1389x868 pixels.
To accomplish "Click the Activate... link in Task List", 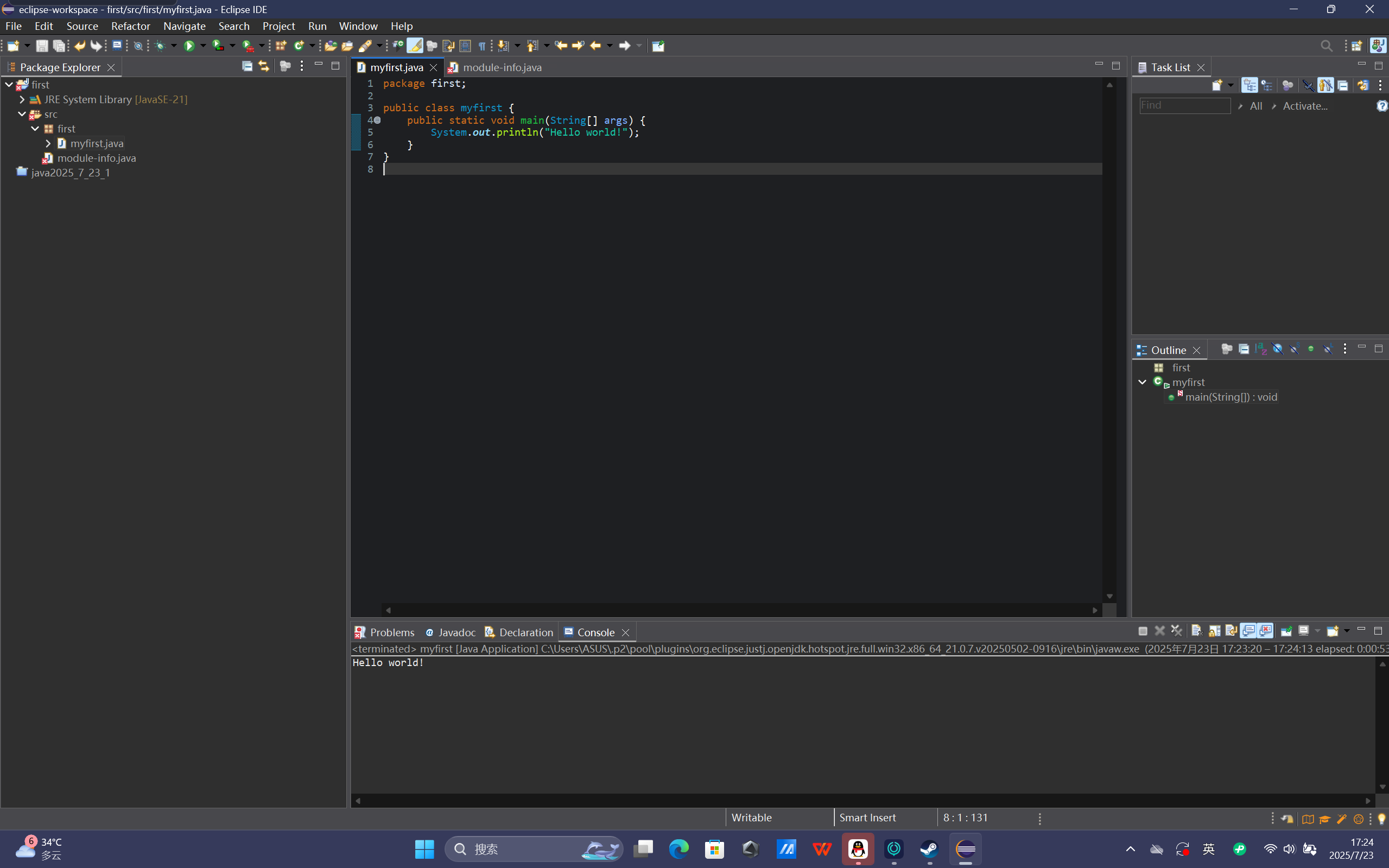I will click(1305, 106).
